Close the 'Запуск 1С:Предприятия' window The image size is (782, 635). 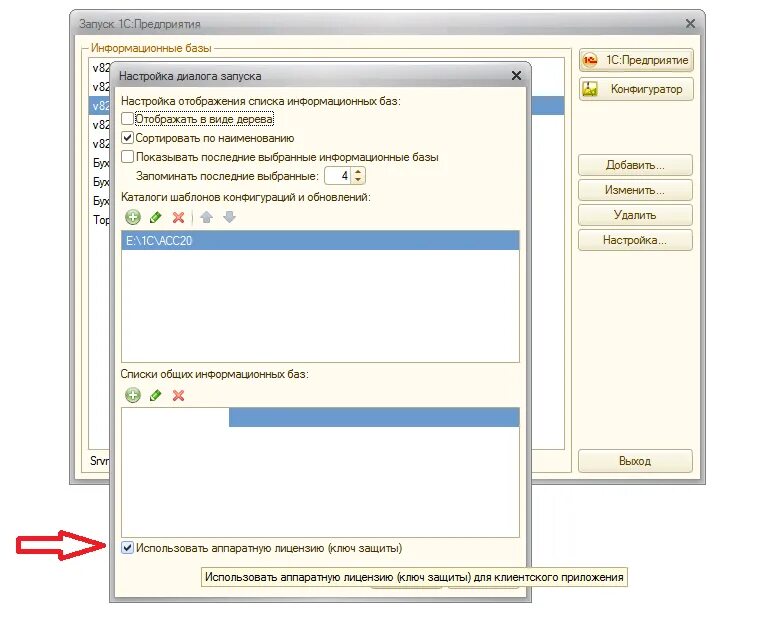click(690, 23)
